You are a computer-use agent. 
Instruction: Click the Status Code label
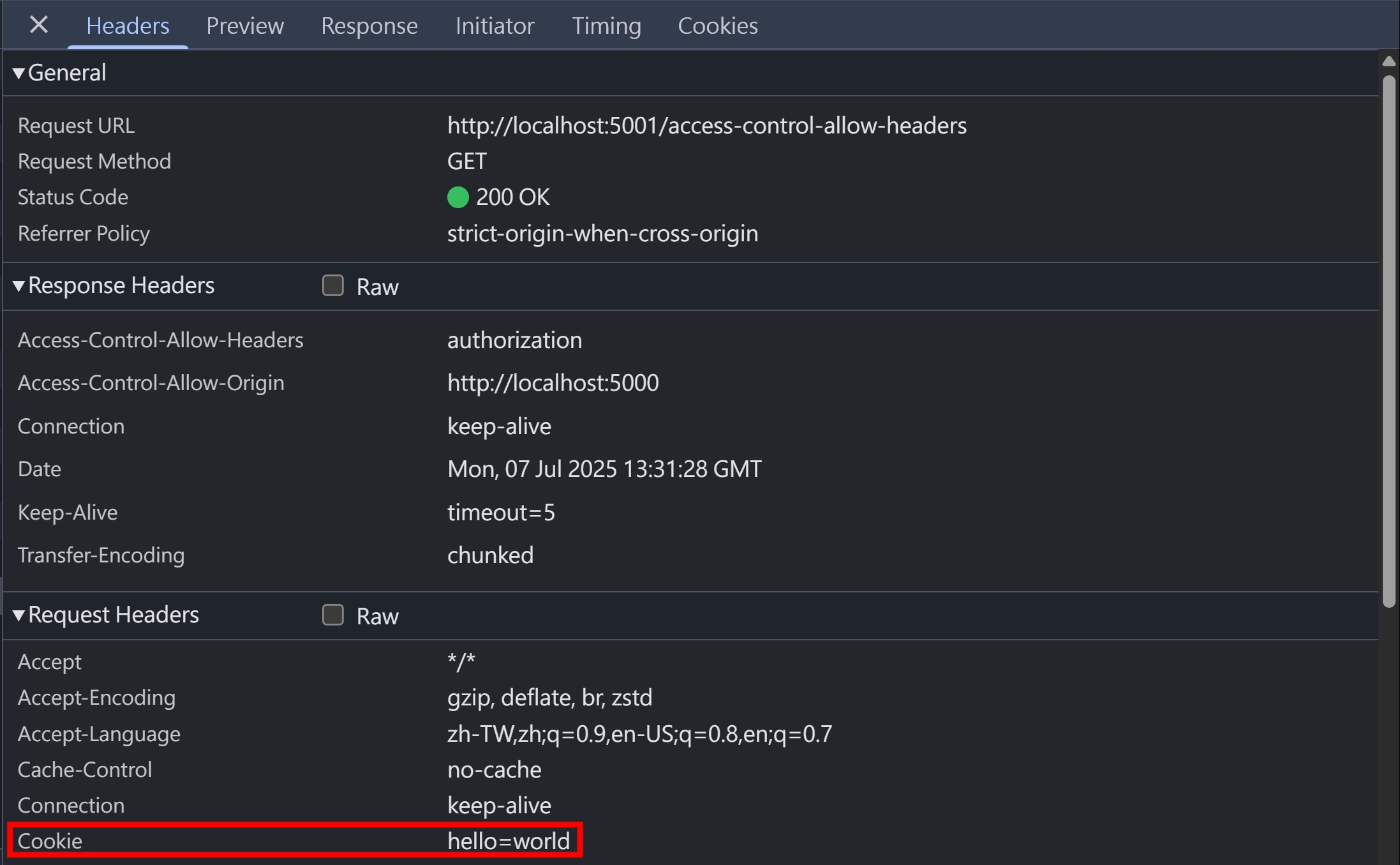pyautogui.click(x=73, y=197)
